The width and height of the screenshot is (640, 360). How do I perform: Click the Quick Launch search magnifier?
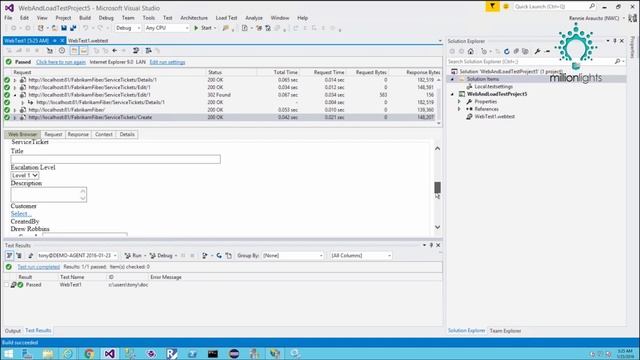pos(592,6)
